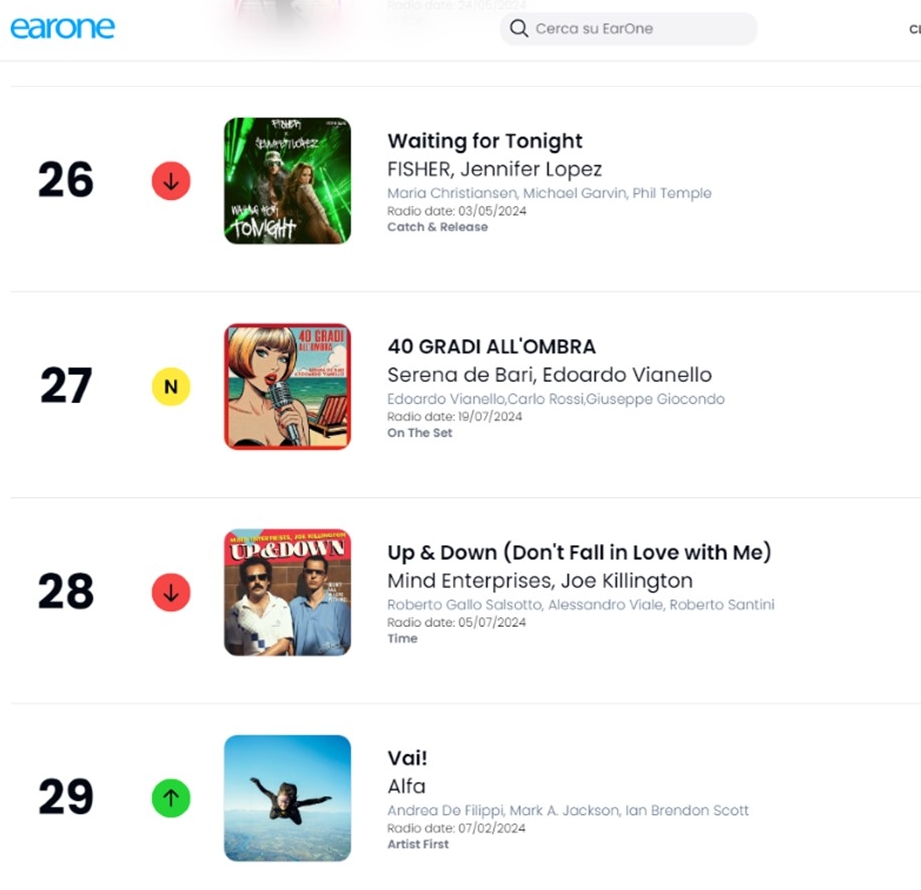Open the Waiting for Tonight song title
Viewport: 921px width, 890px height.
click(485, 141)
